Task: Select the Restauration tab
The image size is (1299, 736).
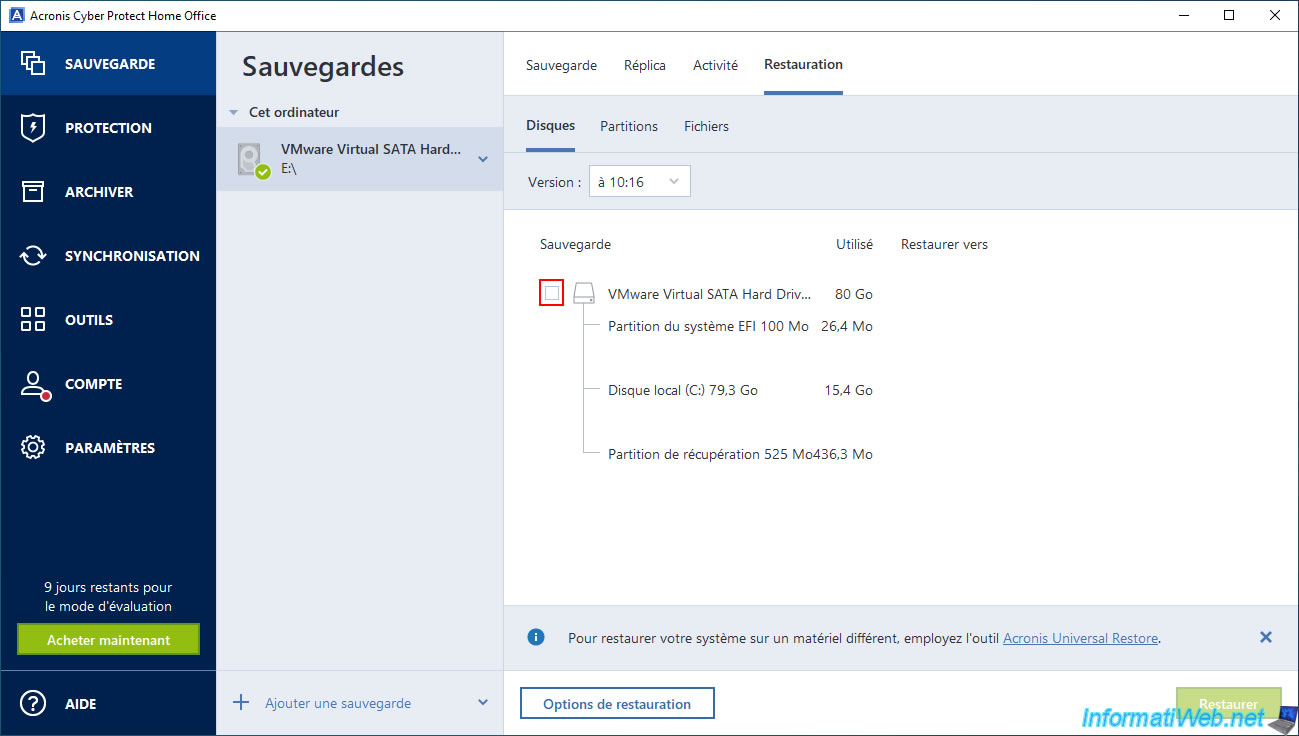Action: click(x=803, y=65)
